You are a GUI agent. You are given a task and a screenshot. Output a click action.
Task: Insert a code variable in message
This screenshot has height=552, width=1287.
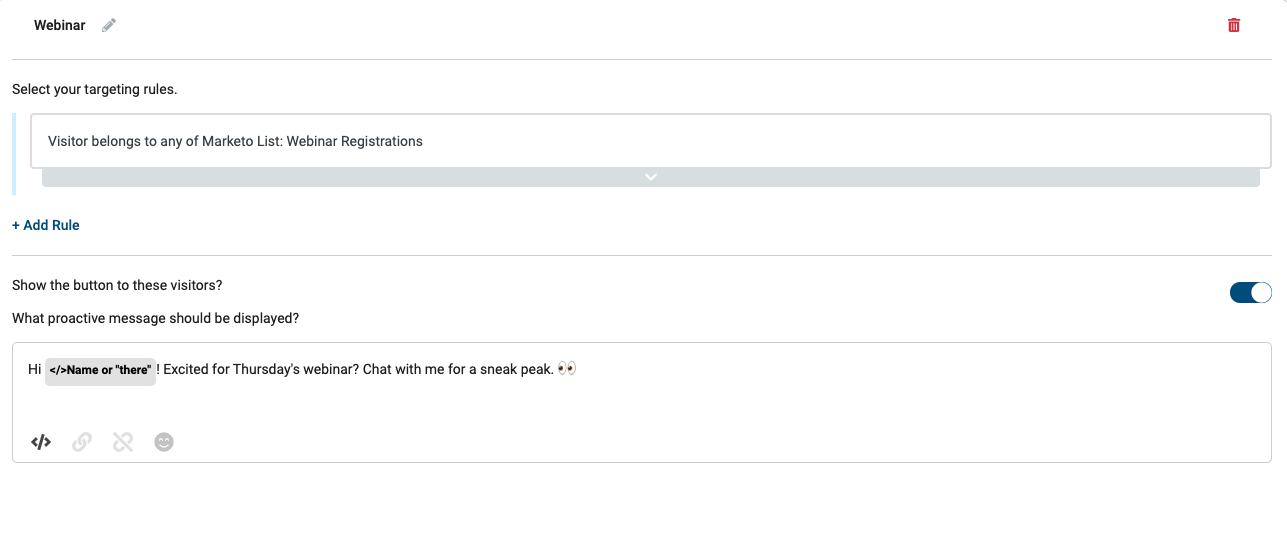(x=41, y=442)
